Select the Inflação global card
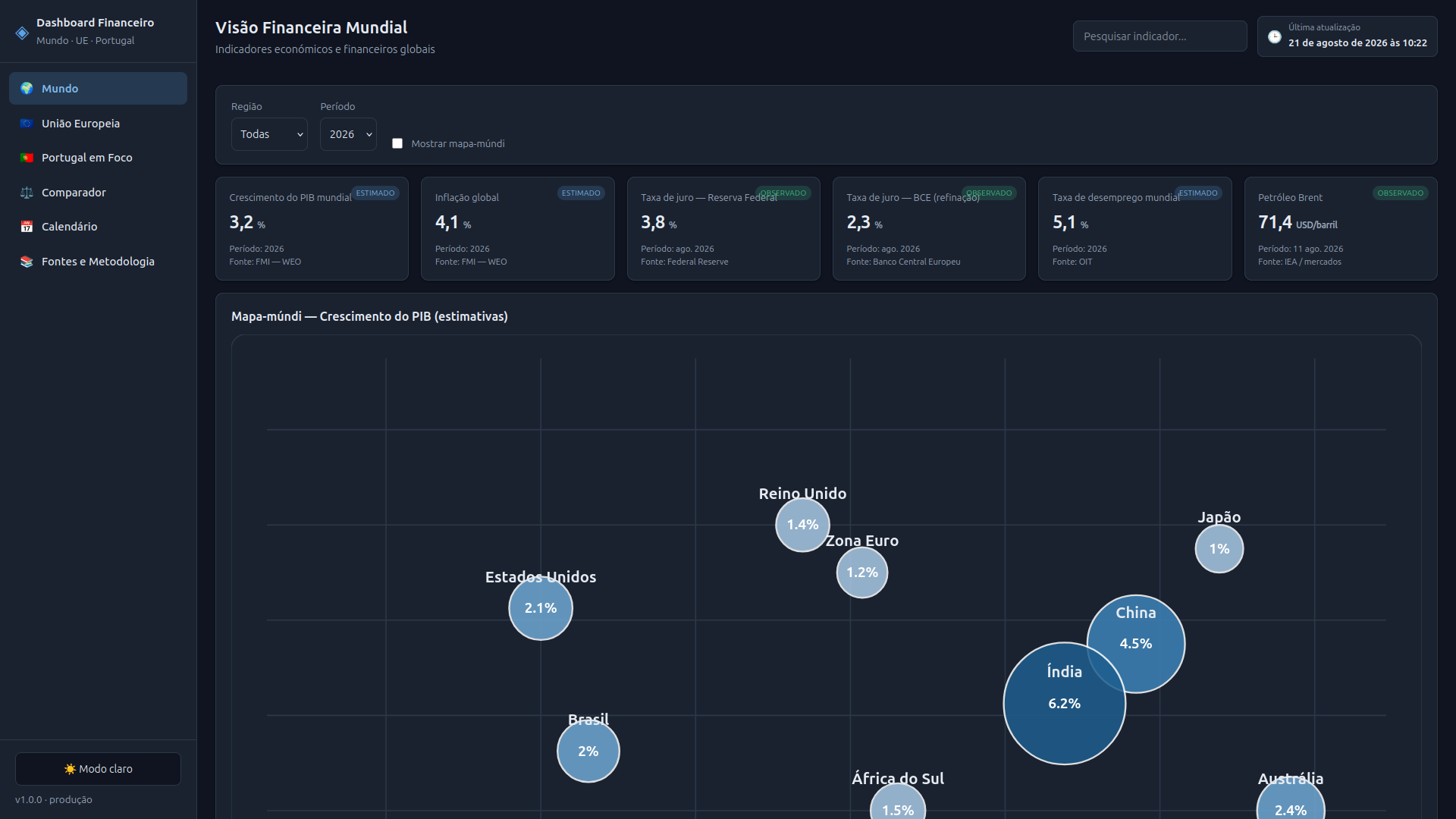Image resolution: width=1456 pixels, height=819 pixels. click(x=518, y=228)
